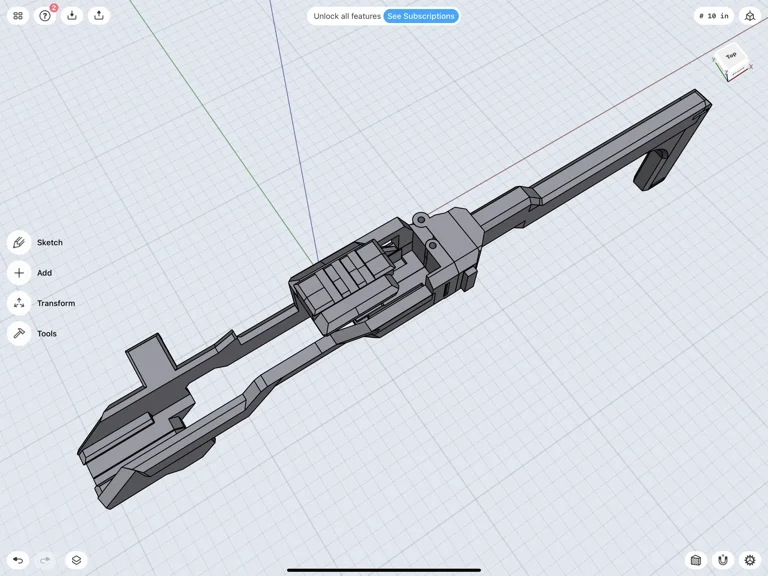This screenshot has height=576, width=768.
Task: Open help icon with red badge
Action: pos(45,16)
